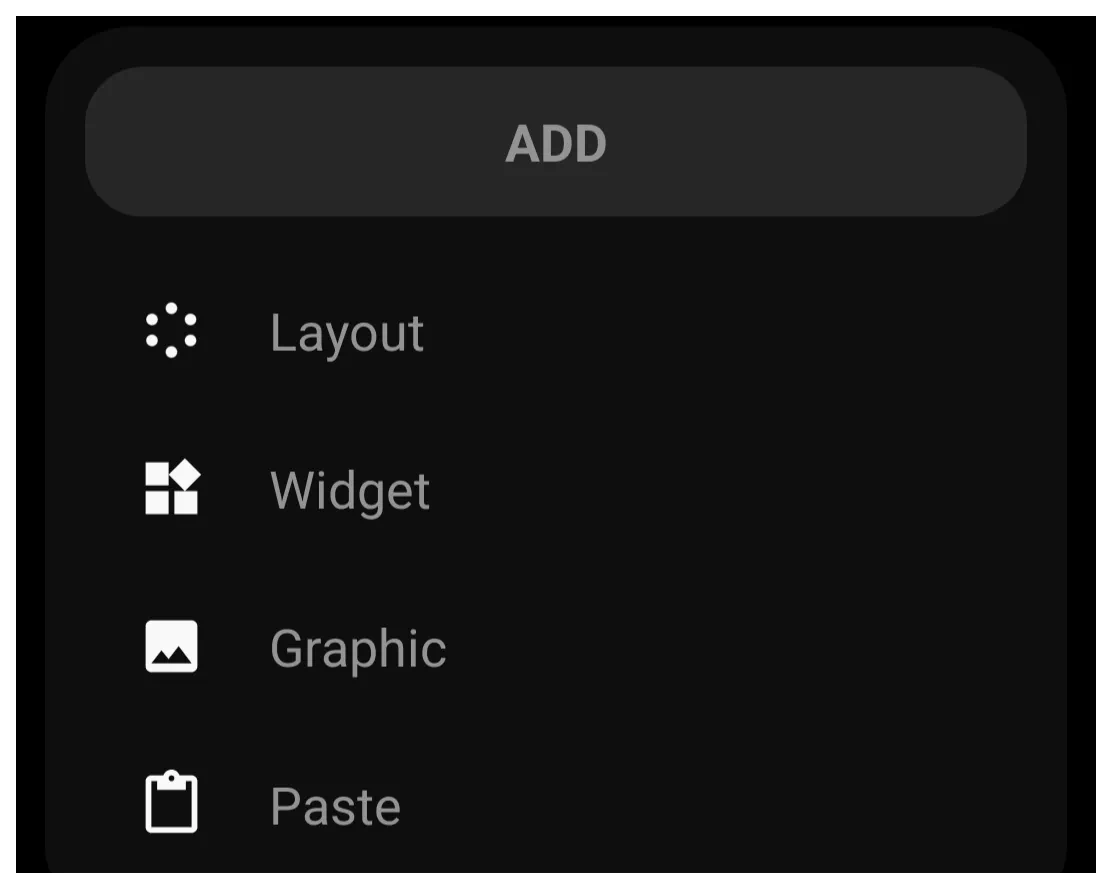Open the Graphic menu entry
Image resolution: width=1112 pixels, height=889 pixels.
556,647
